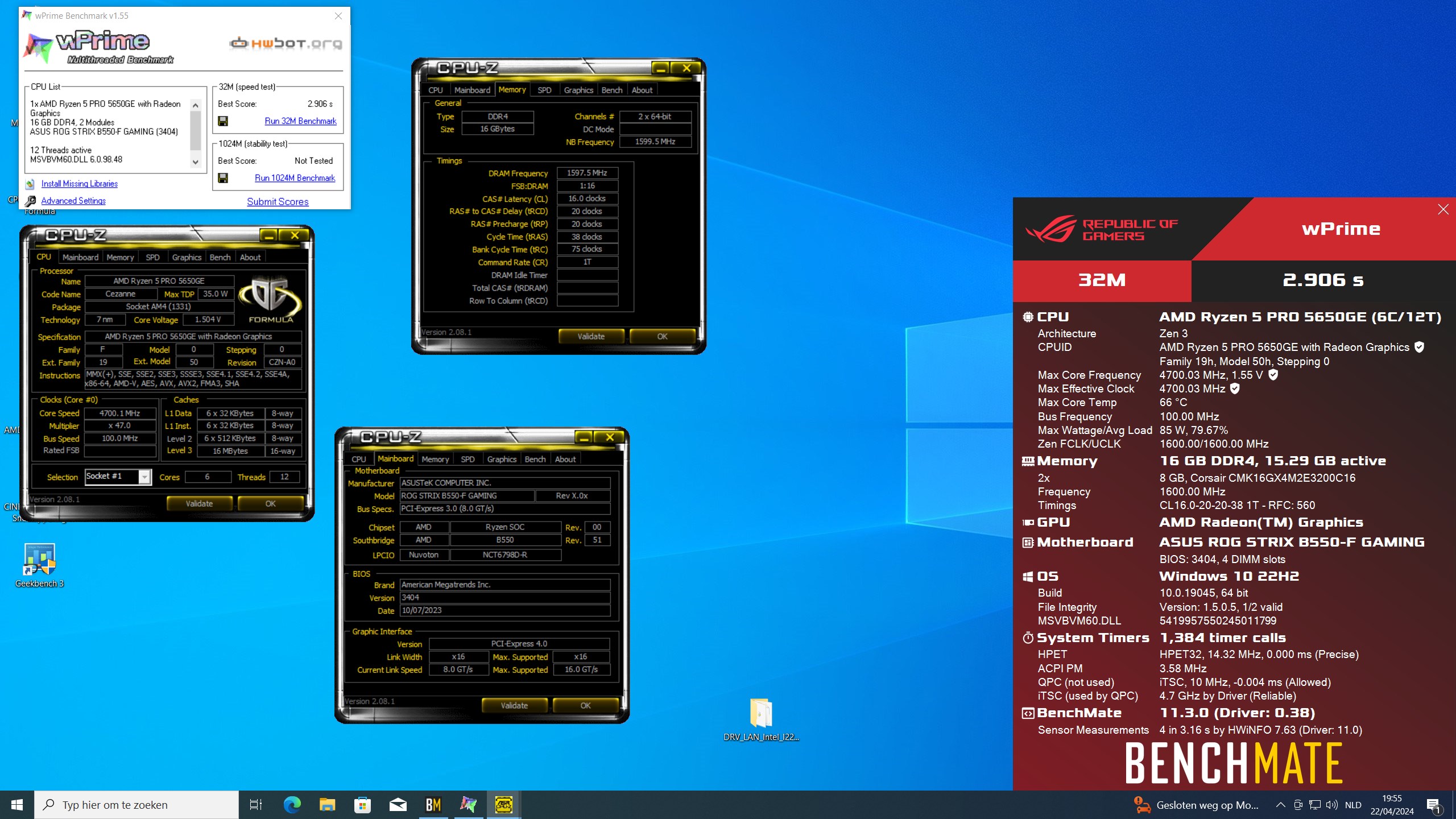Open the Windows Start menu
This screenshot has width=1456, height=819.
(17, 805)
